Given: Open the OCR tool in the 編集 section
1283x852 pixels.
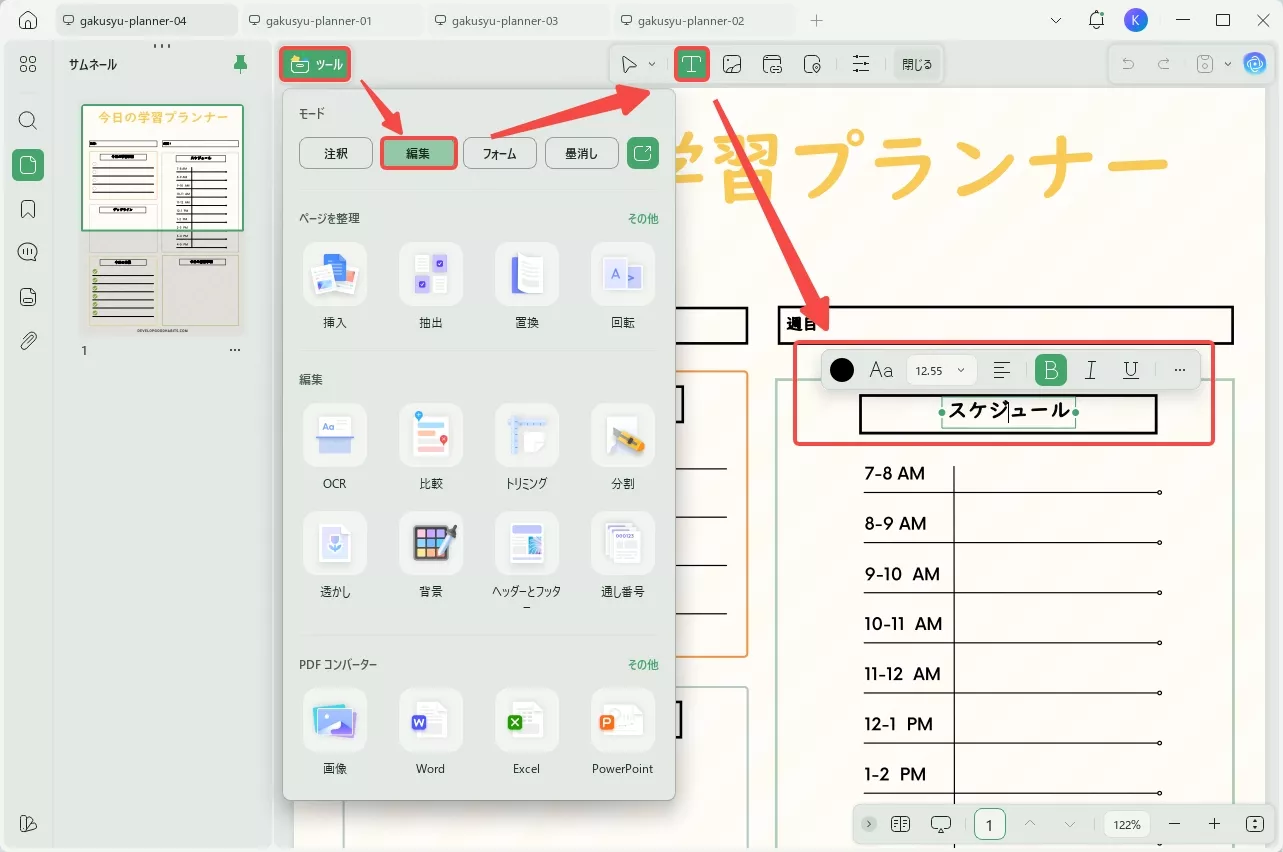Looking at the screenshot, I should tap(334, 436).
